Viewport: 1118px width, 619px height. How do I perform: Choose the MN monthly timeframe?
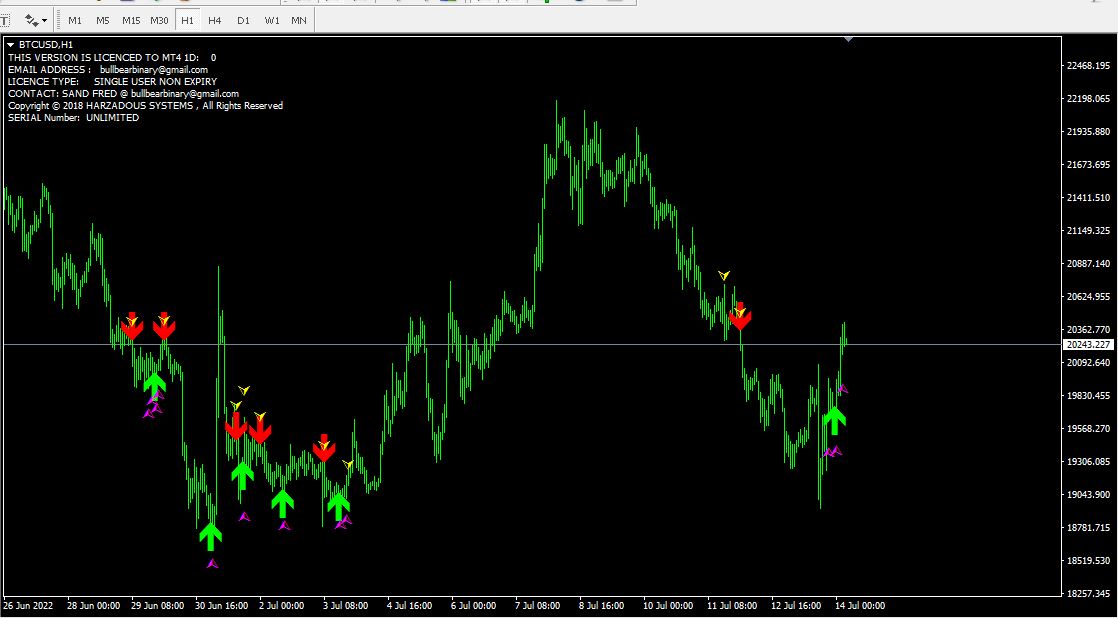point(299,20)
